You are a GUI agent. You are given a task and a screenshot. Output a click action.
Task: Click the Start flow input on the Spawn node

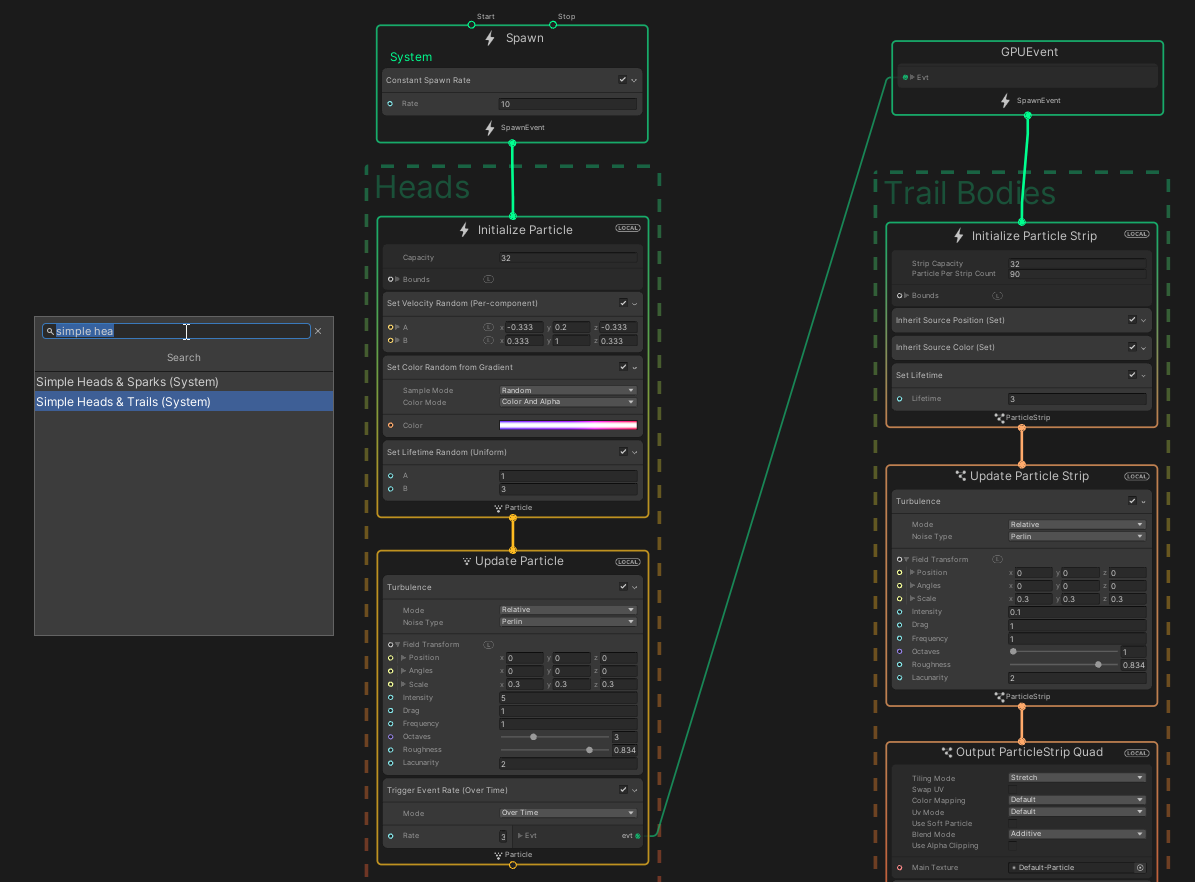tap(471, 24)
